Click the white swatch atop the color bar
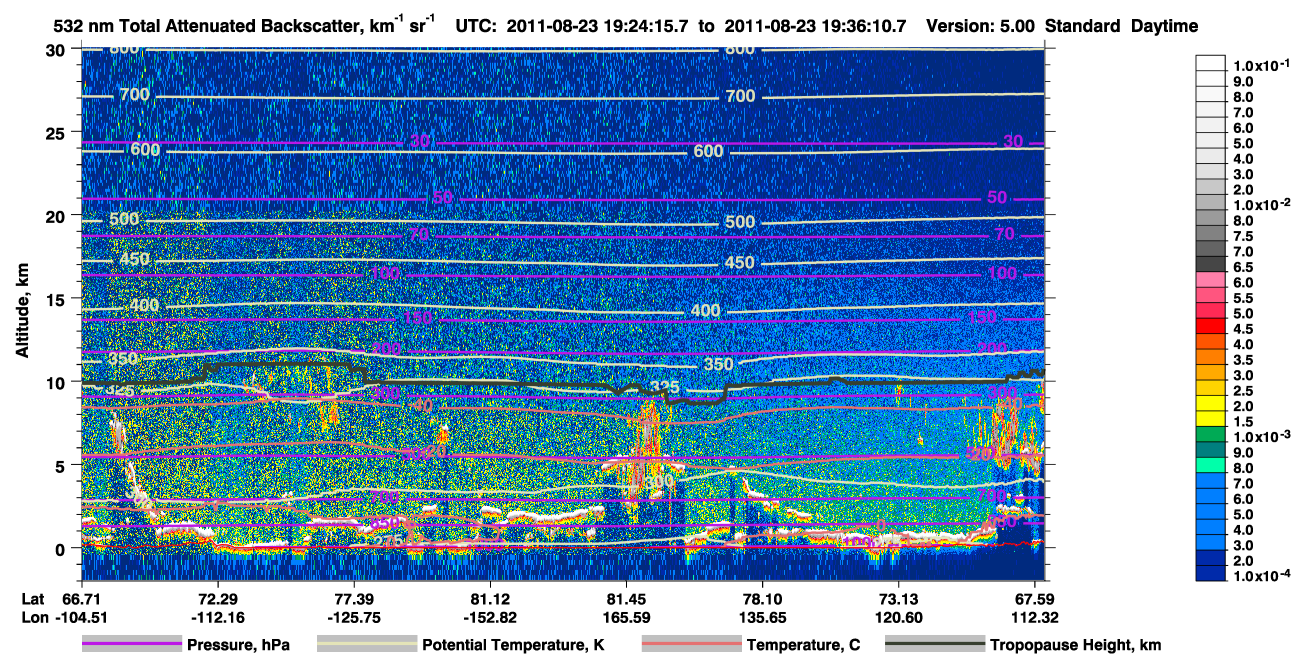 point(1211,63)
